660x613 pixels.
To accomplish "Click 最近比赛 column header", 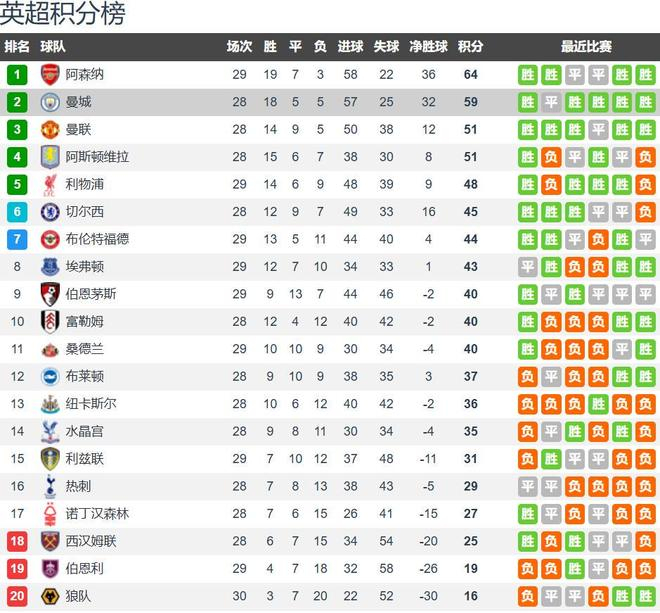I will (x=586, y=47).
